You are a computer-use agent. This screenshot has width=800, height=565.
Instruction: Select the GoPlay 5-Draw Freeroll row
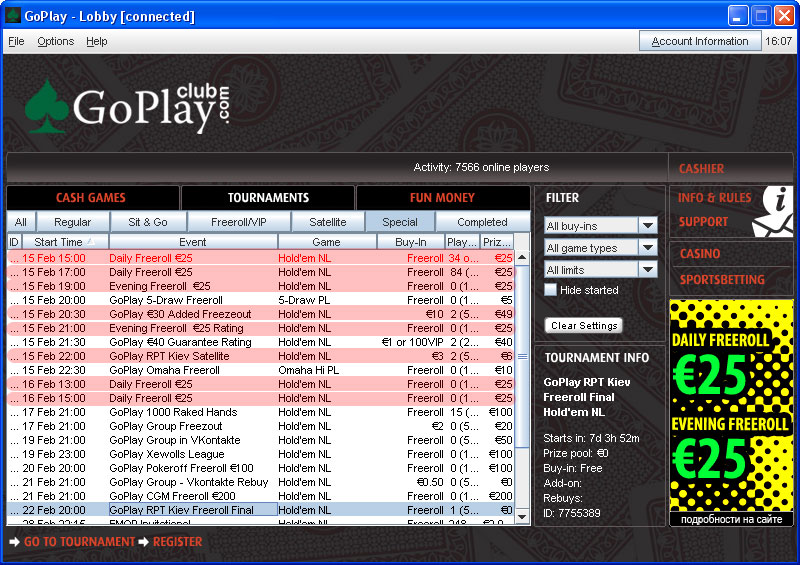pos(260,300)
